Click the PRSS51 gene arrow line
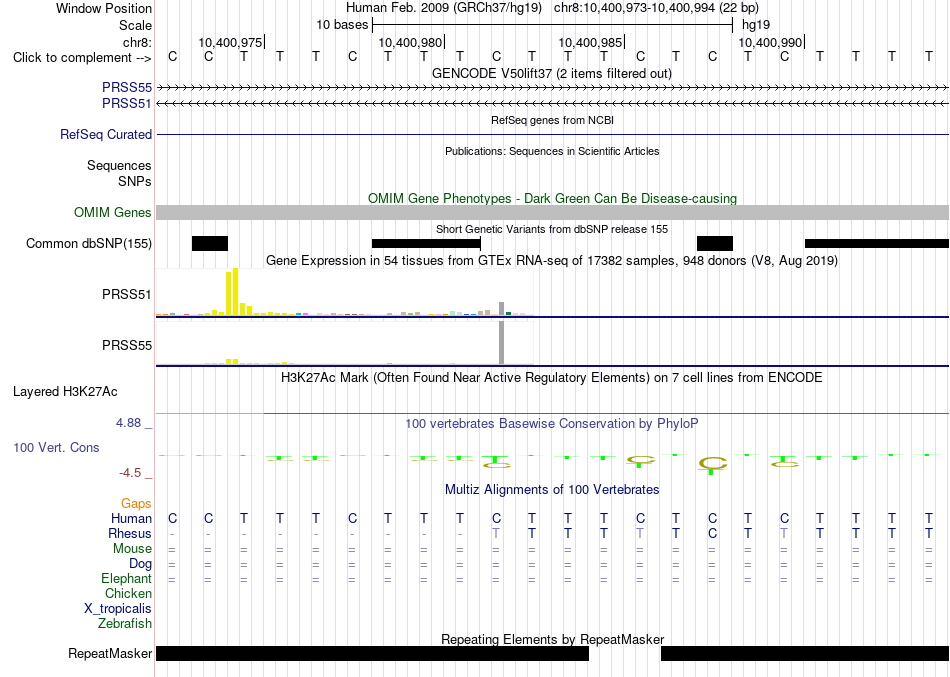The width and height of the screenshot is (950, 677). coord(553,104)
